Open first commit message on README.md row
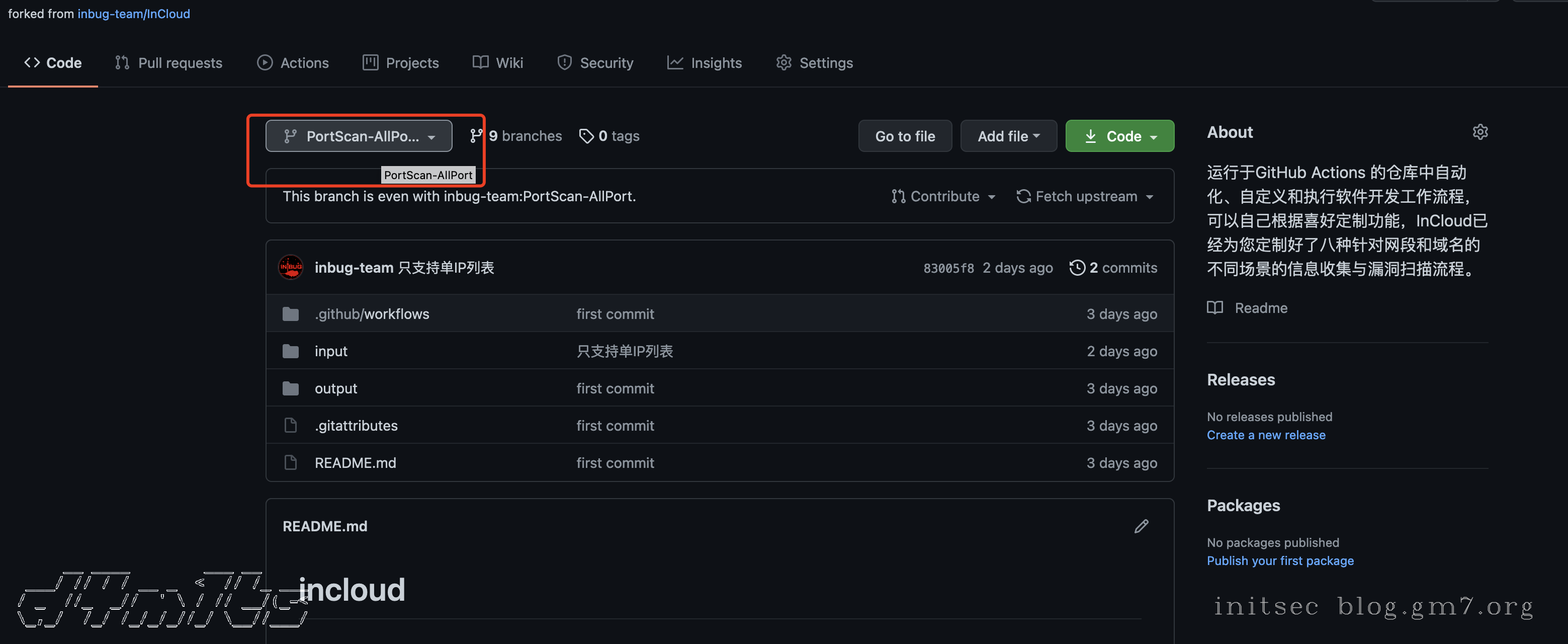 616,462
